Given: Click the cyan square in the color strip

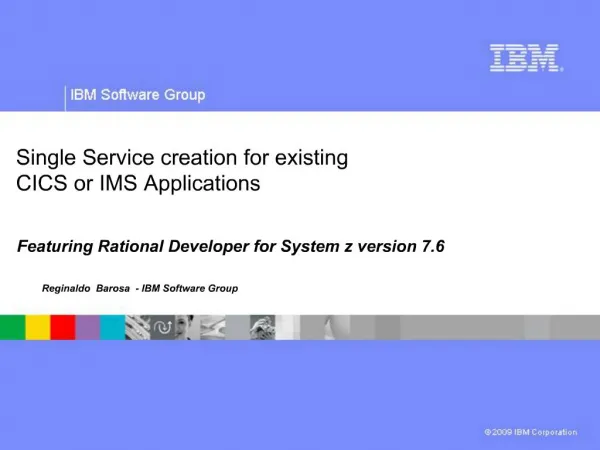Looking at the screenshot, I should pos(112,327).
